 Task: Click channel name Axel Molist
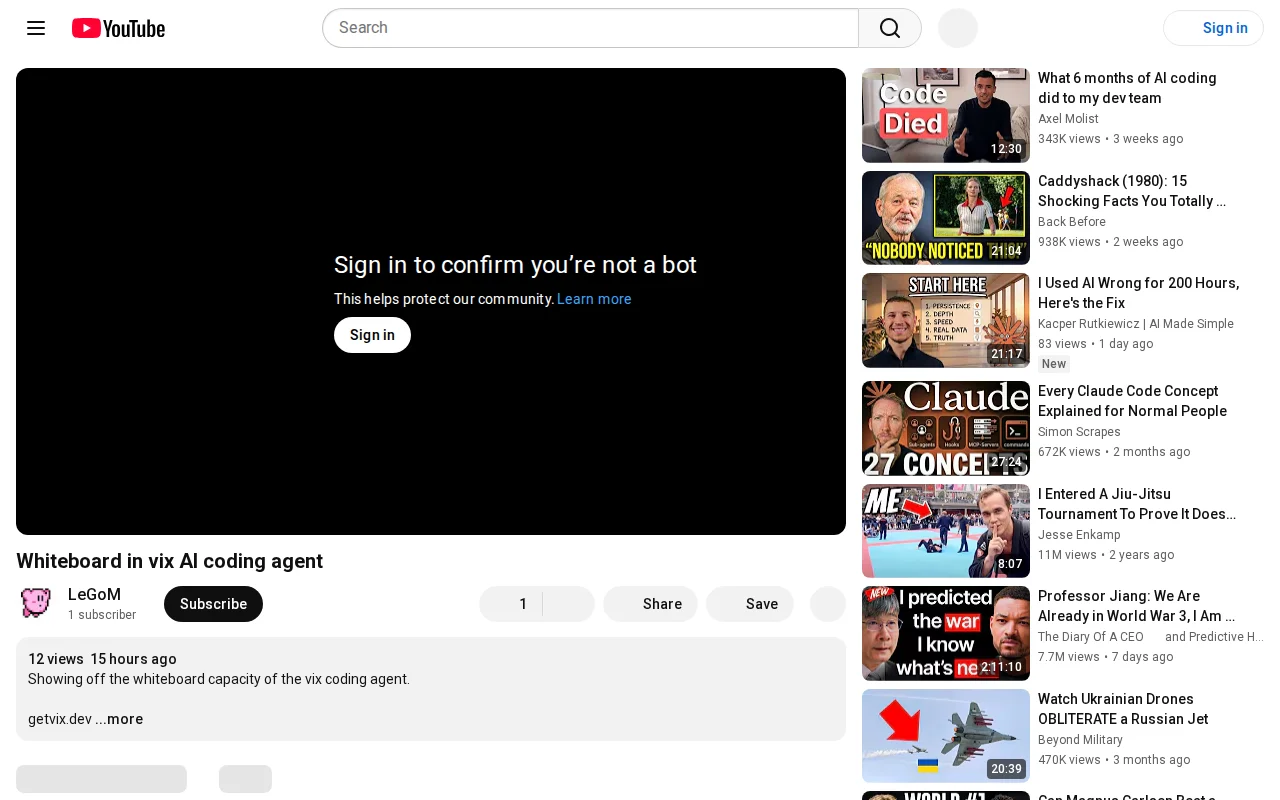click(1068, 119)
